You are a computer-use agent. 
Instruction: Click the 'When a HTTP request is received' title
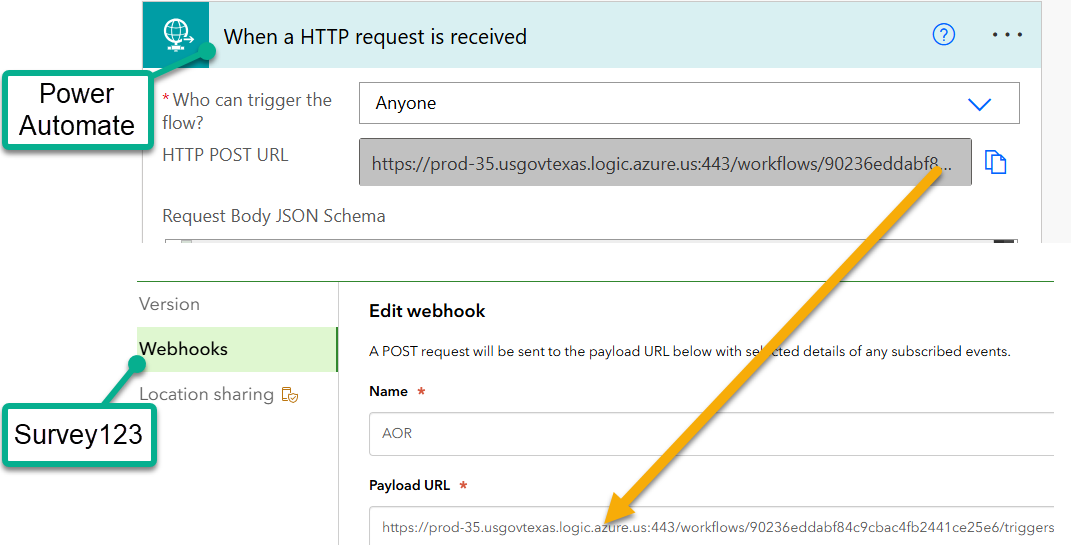tap(375, 36)
